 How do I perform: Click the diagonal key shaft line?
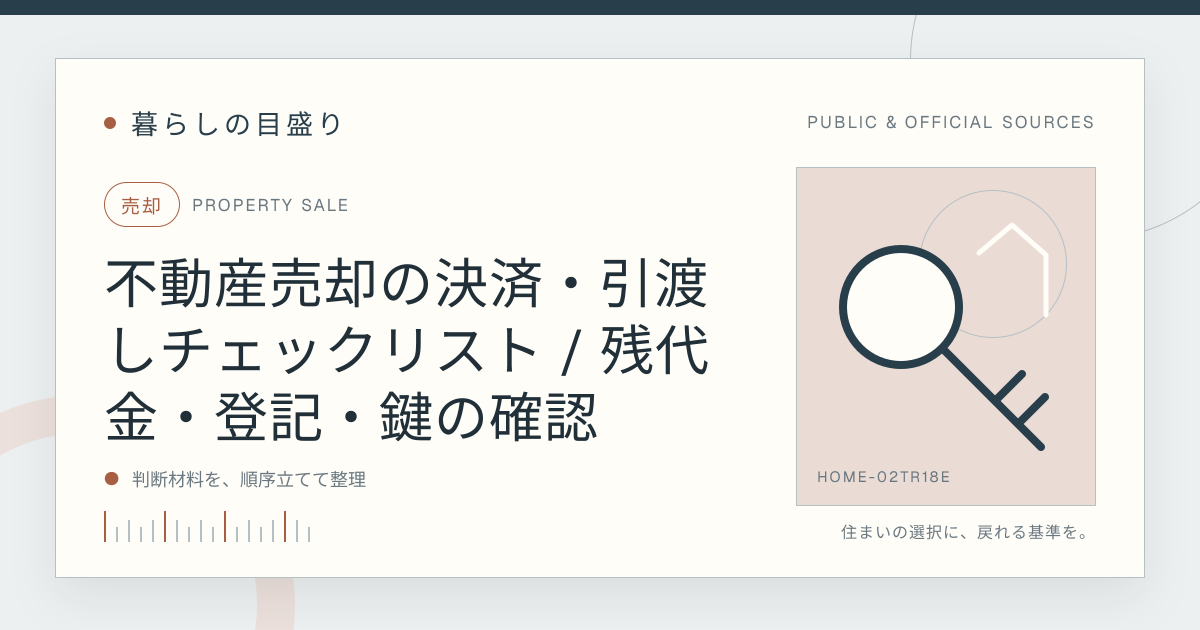993,398
